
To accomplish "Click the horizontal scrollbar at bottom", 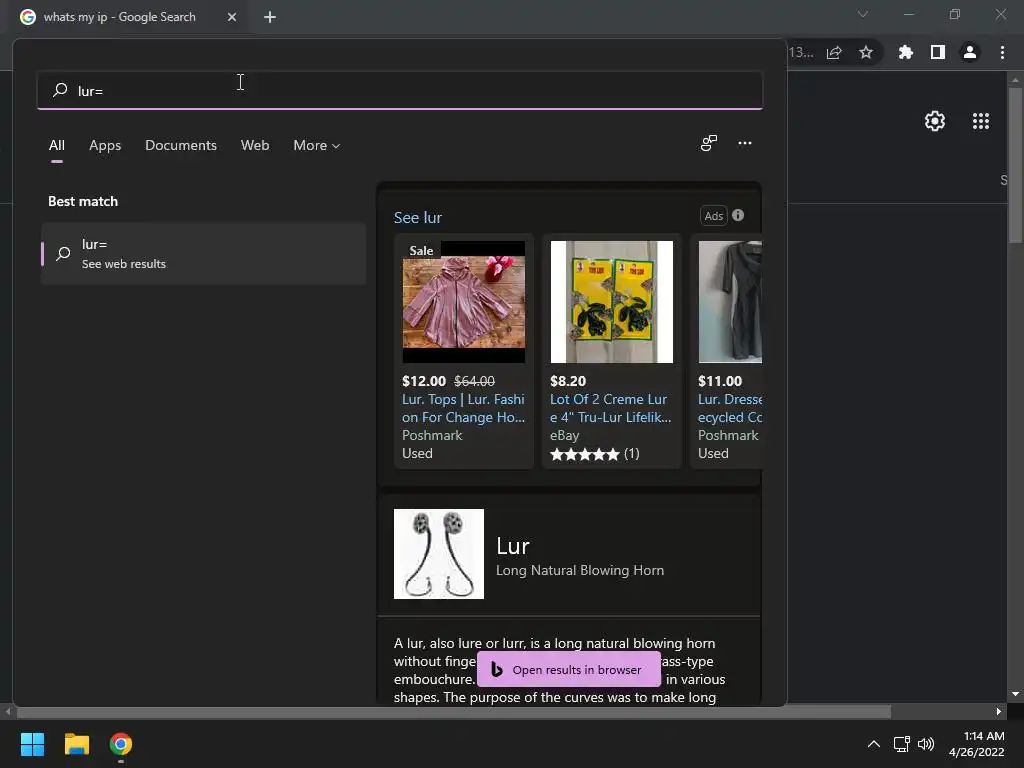I will click(454, 712).
